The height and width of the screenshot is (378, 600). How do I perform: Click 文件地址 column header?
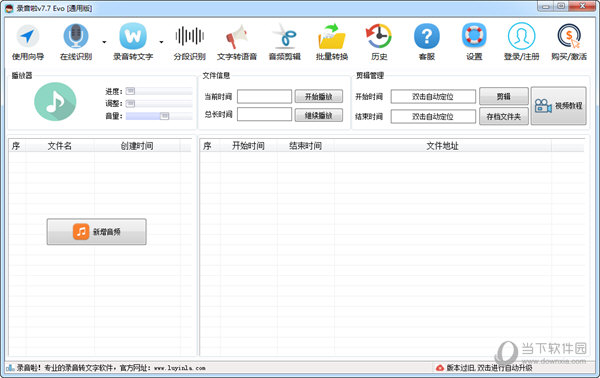click(x=442, y=146)
